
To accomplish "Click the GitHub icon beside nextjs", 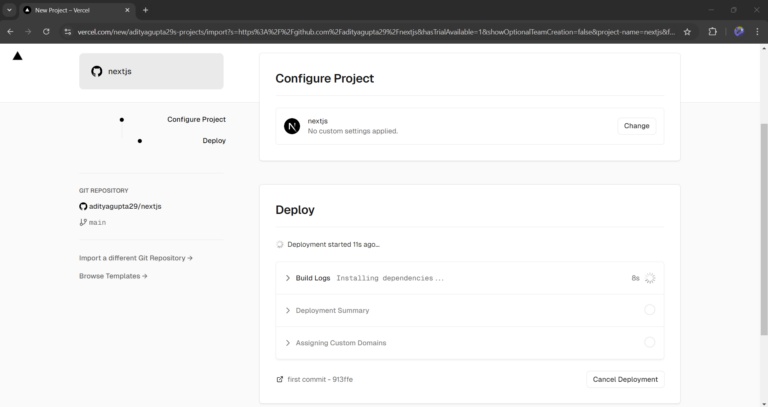I will pos(97,71).
